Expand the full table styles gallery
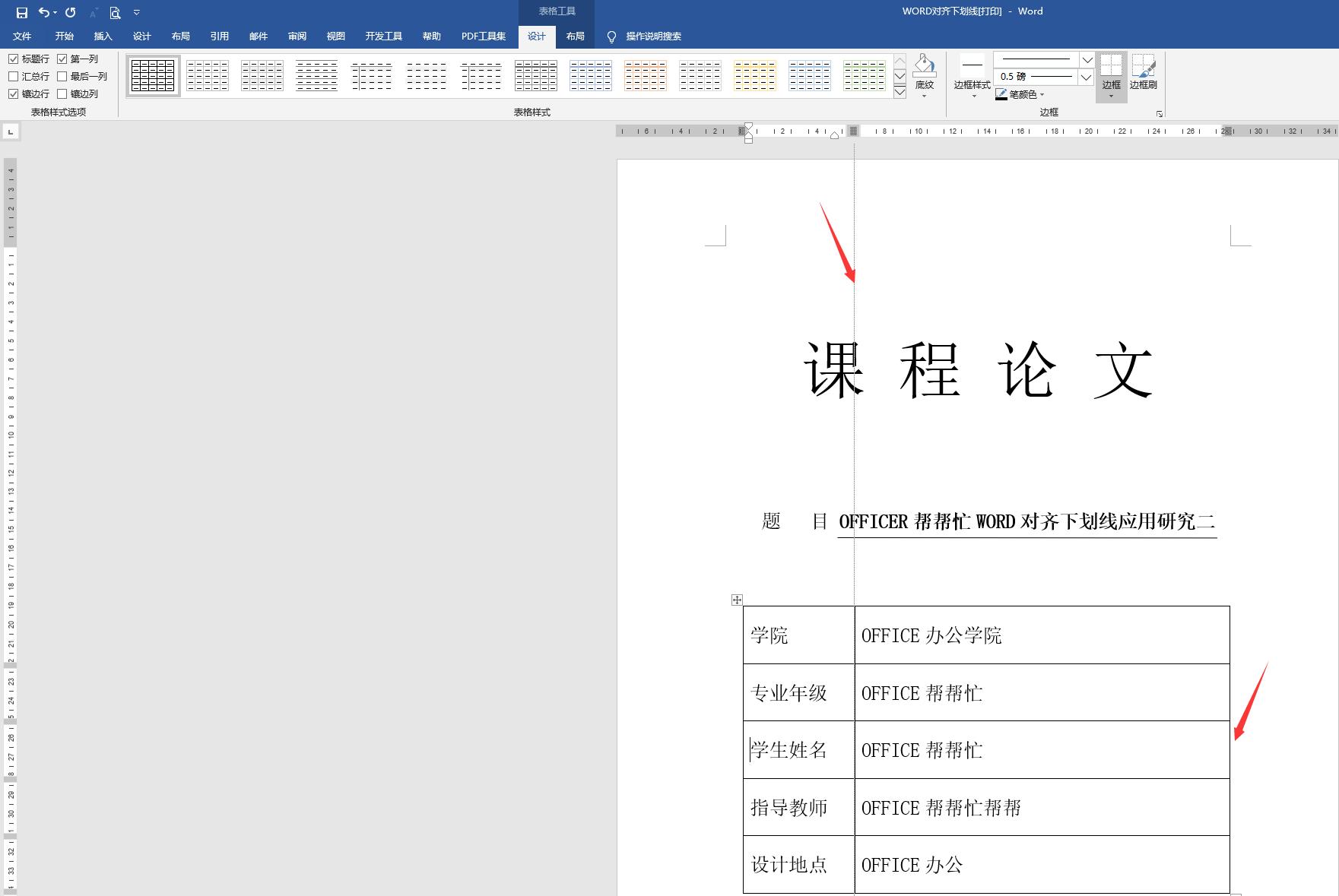 (x=900, y=92)
